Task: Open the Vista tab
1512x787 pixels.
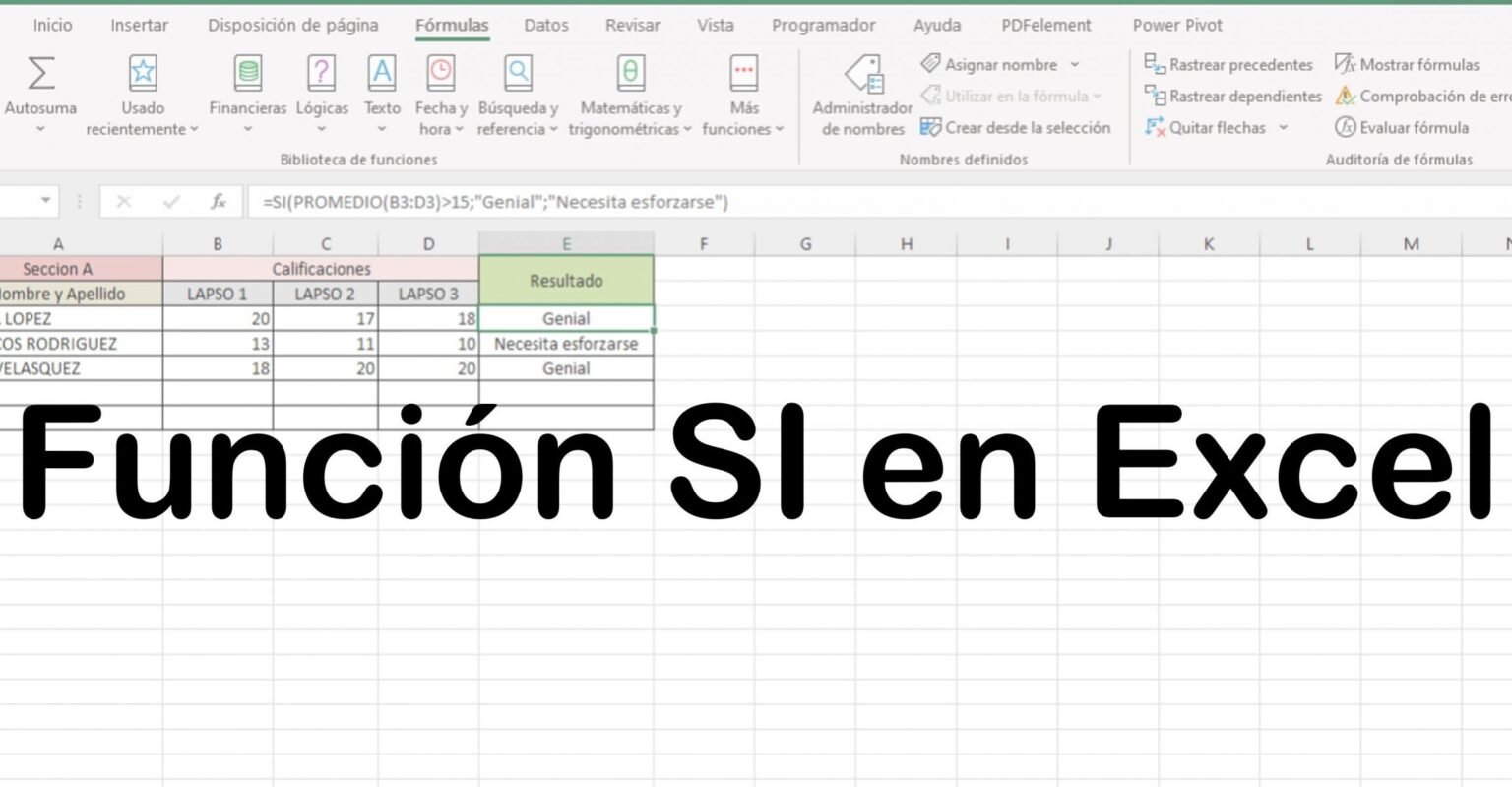Action: 716,26
